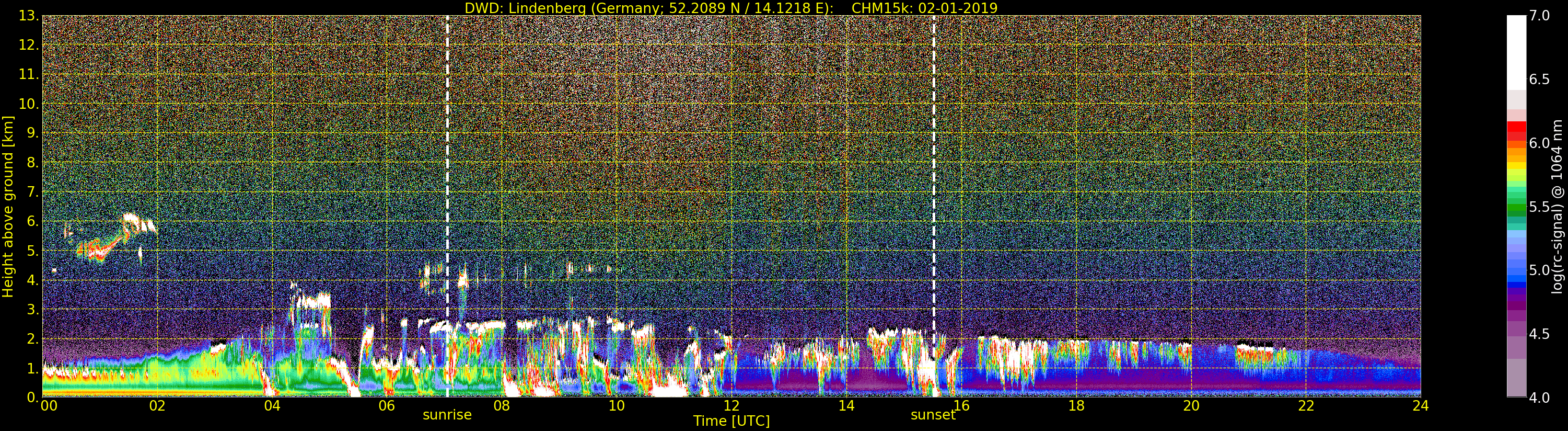Click the "14" time axis tick label
The image size is (1568, 431).
tap(846, 406)
